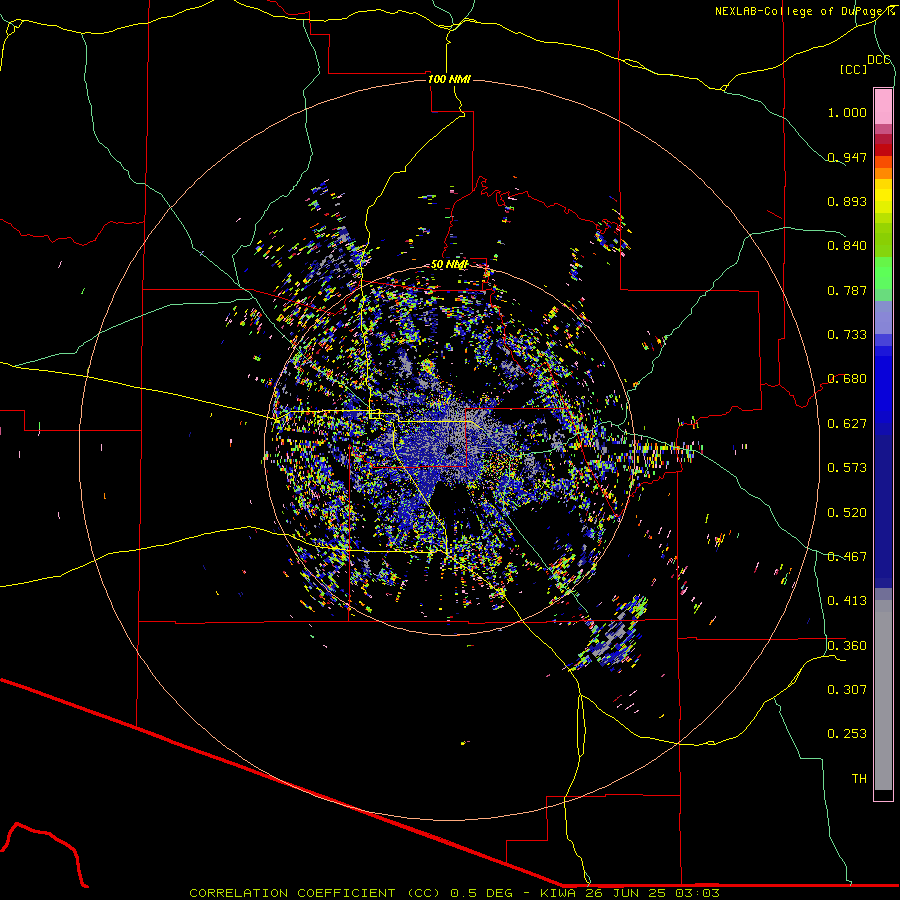Click the 1.000 value on color scale

847,112
